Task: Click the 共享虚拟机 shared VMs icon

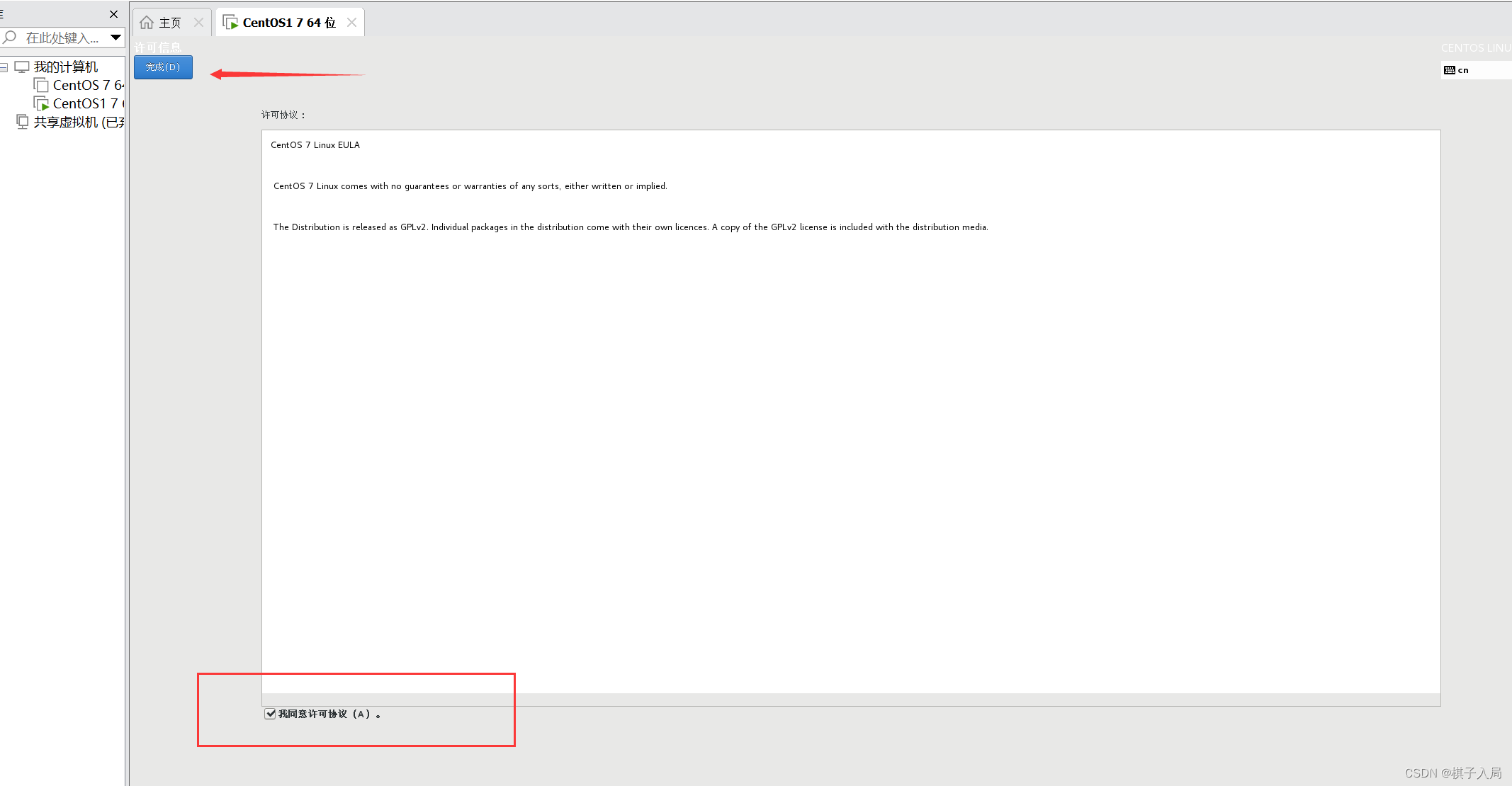Action: coord(22,122)
